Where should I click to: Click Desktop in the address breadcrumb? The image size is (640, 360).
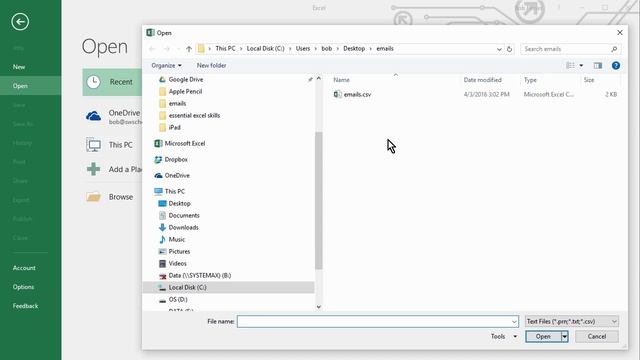354,49
